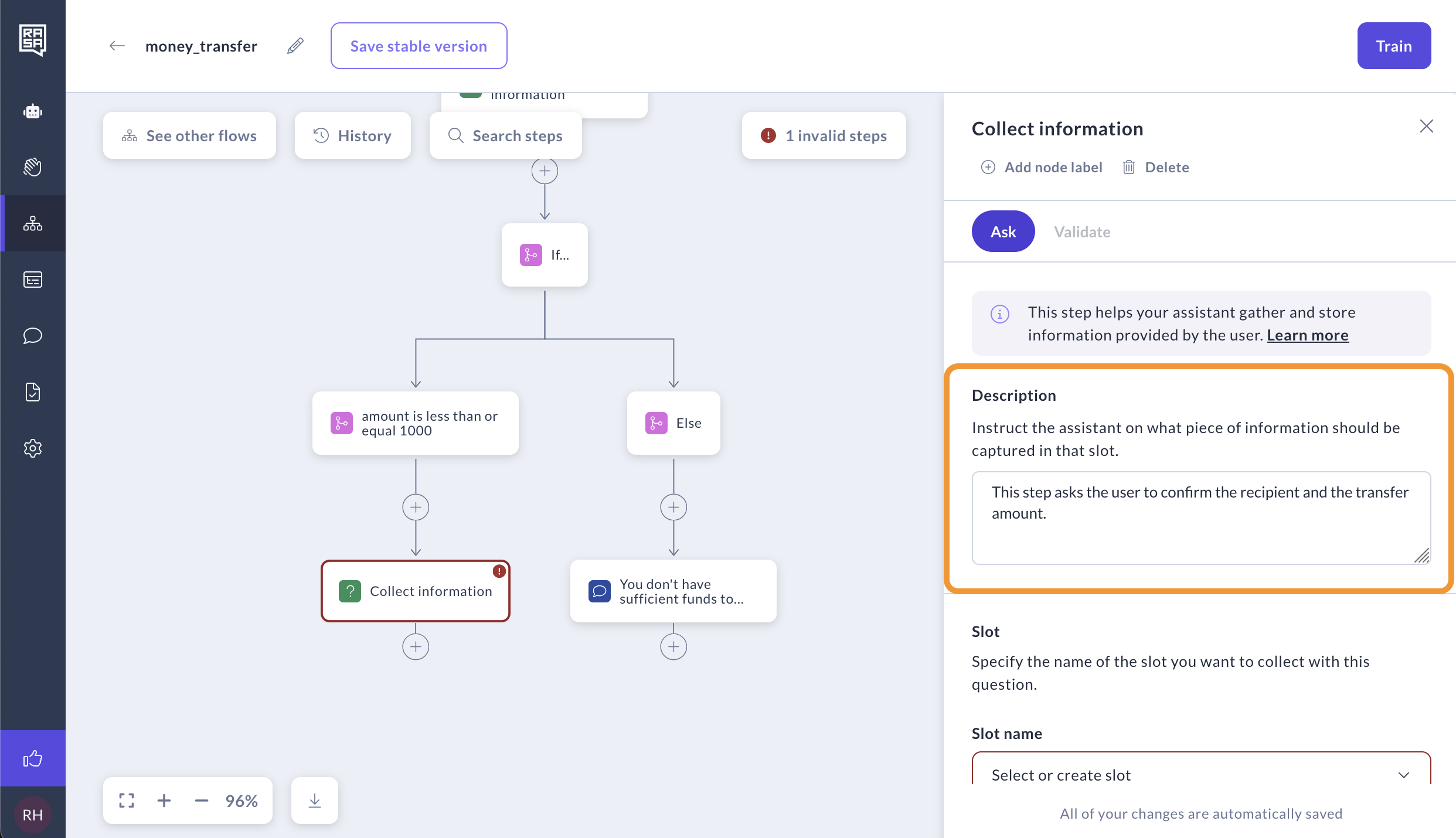Add step below Else branch

click(673, 507)
